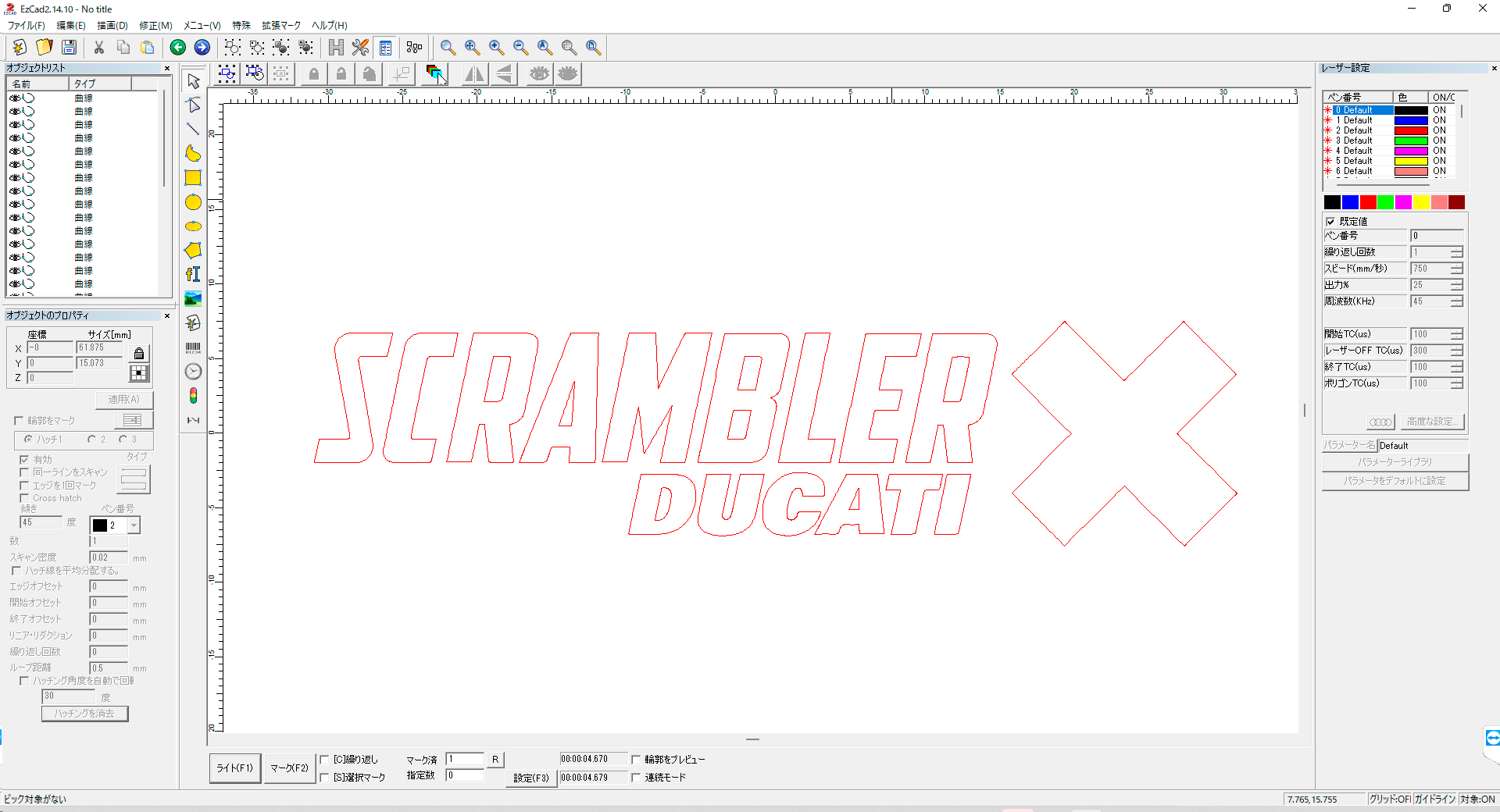Click the save file icon

[69, 48]
